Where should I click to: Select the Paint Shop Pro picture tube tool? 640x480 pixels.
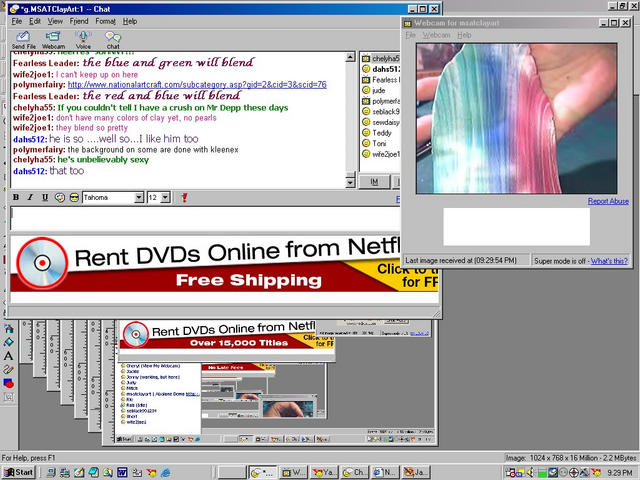point(9,329)
